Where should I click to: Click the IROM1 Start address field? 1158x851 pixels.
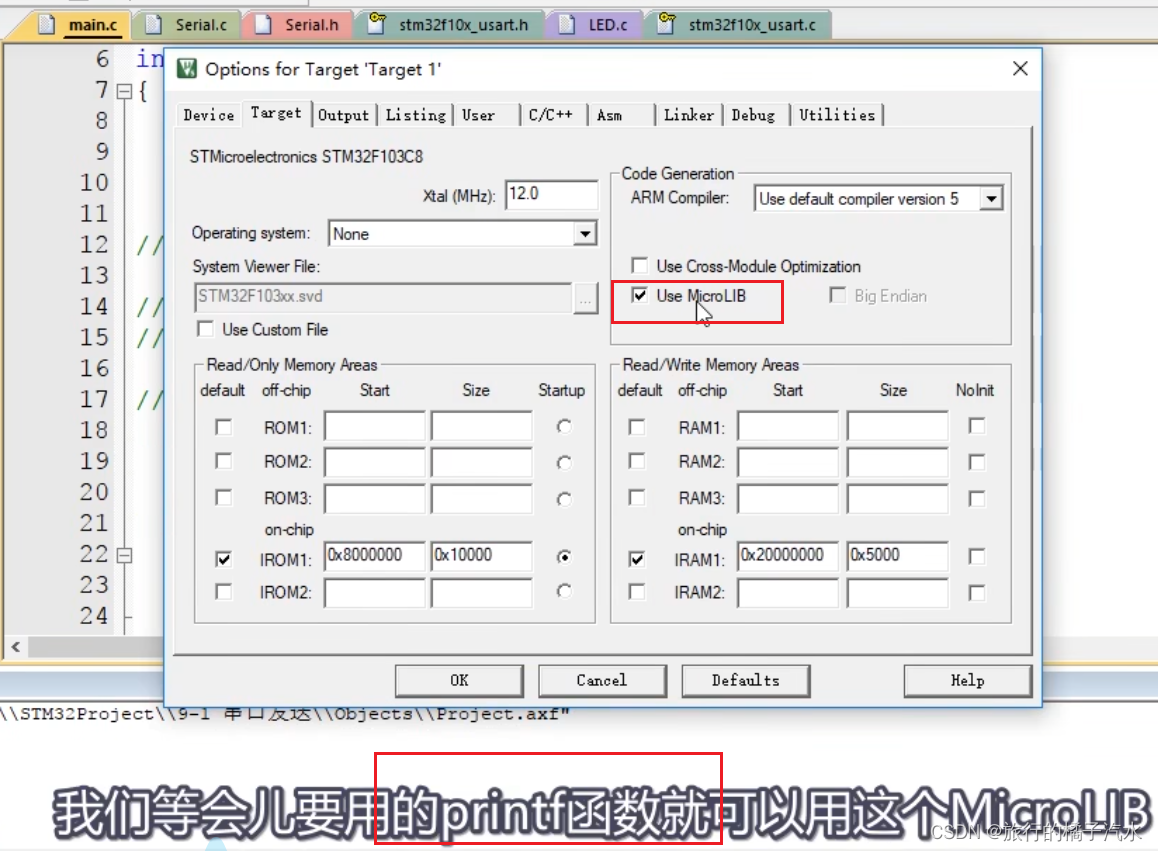pos(374,556)
